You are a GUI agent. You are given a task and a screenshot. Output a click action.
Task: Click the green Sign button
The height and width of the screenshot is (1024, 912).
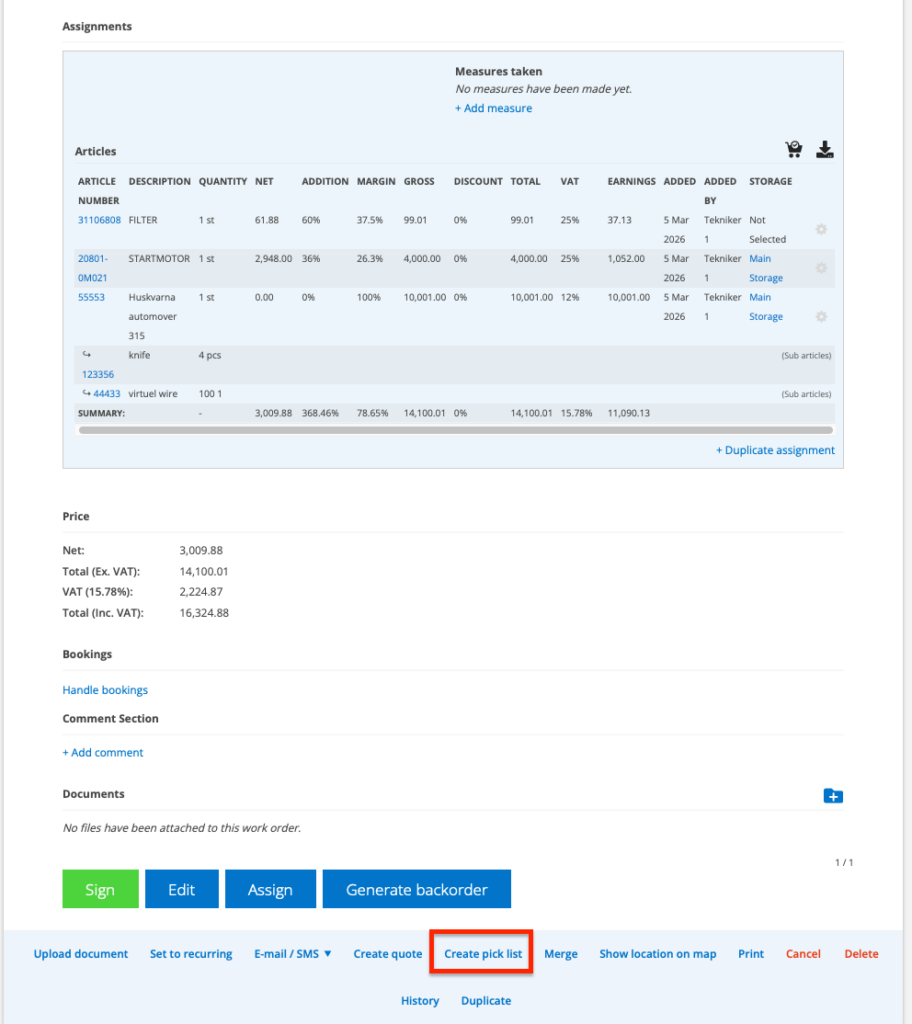(100, 889)
